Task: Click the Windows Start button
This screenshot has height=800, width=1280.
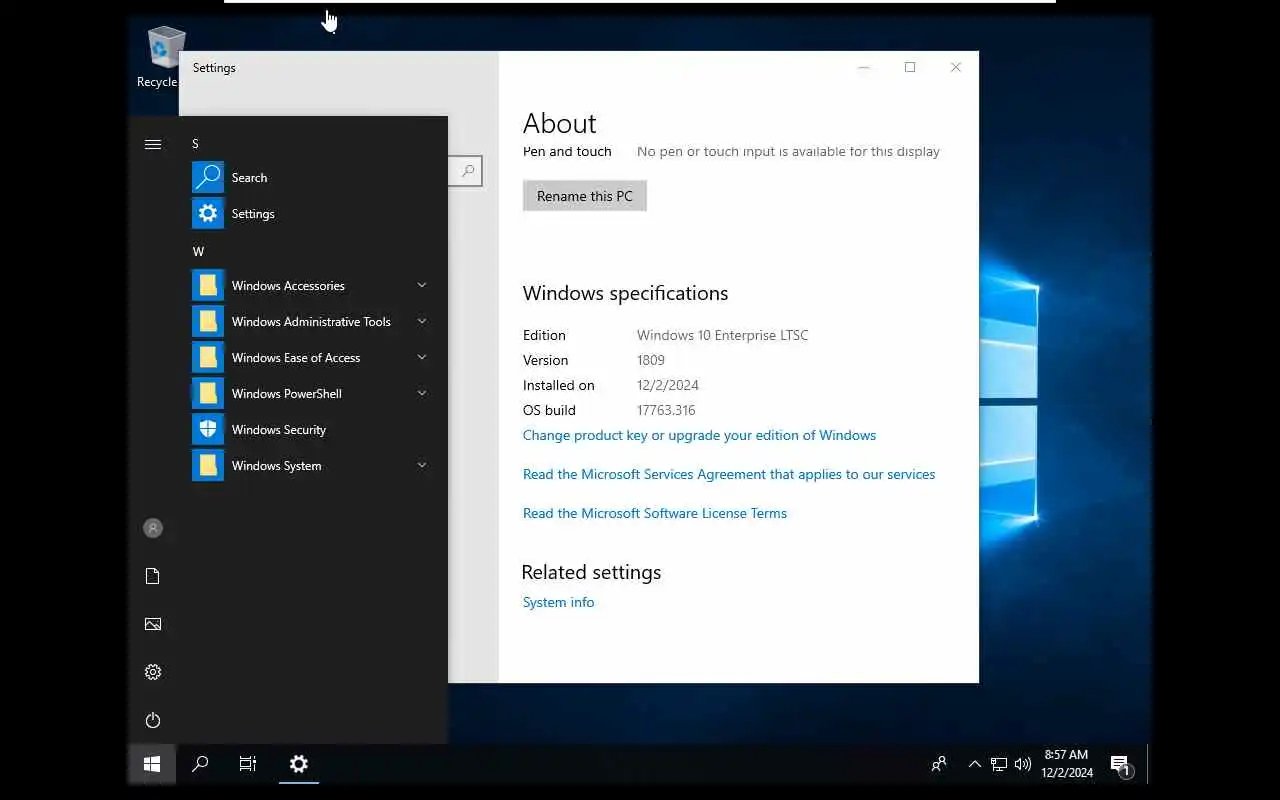Action: [152, 764]
